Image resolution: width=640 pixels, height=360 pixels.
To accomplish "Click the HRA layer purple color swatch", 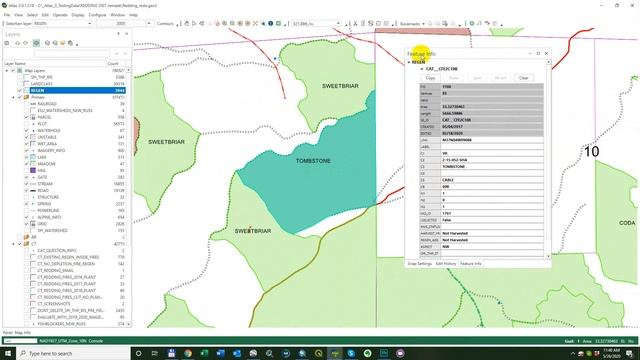I will (33, 170).
